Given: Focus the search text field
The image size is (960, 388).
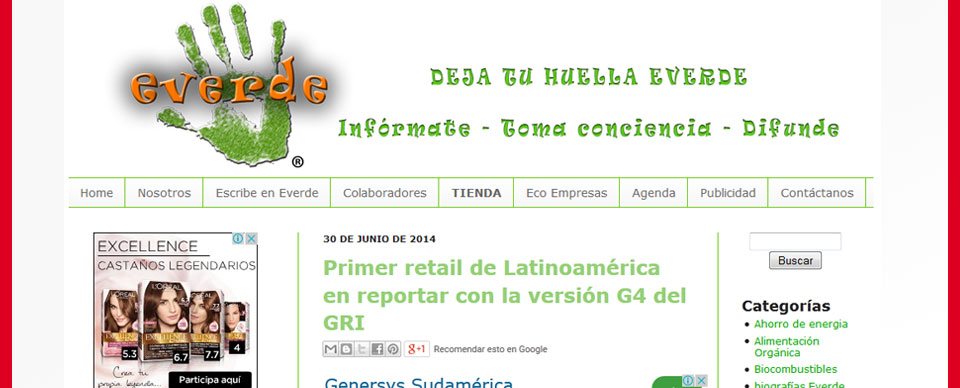Looking at the screenshot, I should pyautogui.click(x=795, y=241).
